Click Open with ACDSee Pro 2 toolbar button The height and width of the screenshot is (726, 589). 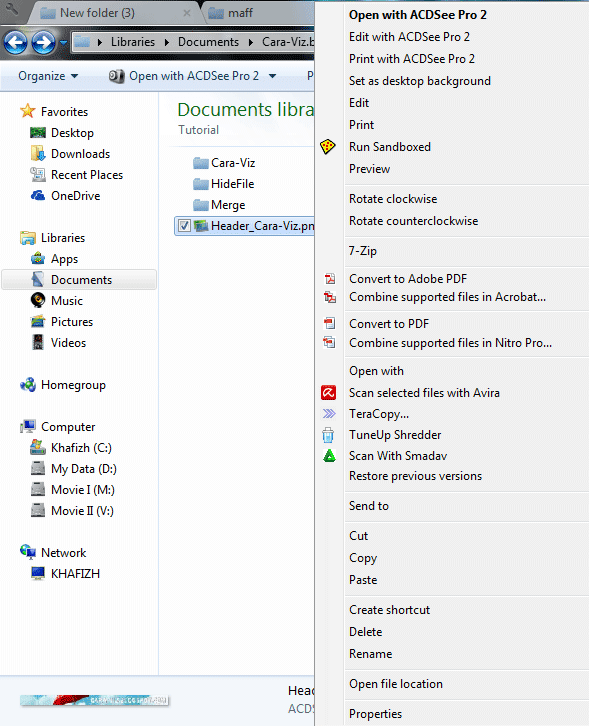(184, 76)
